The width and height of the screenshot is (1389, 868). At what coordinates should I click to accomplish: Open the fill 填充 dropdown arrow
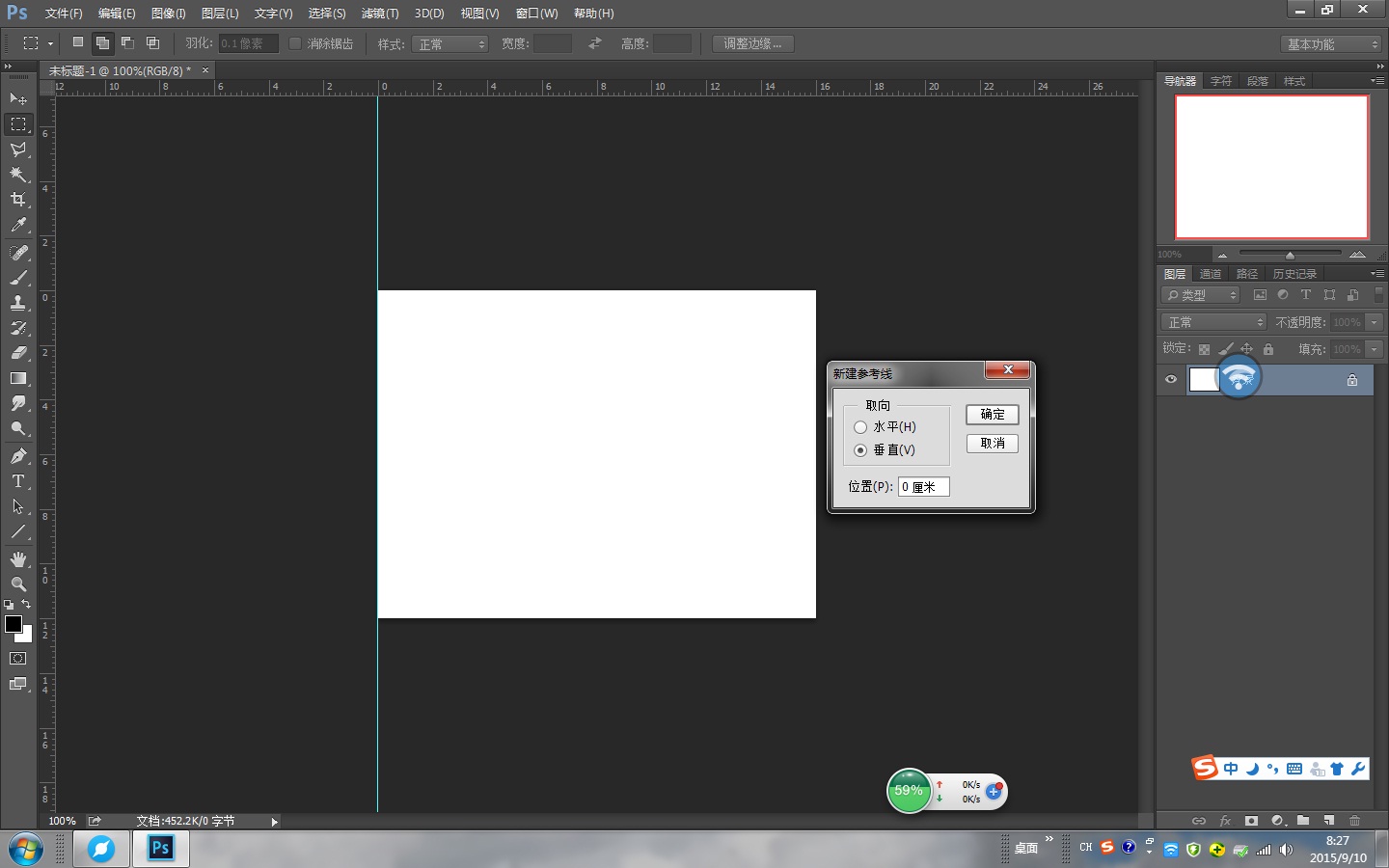[x=1375, y=349]
